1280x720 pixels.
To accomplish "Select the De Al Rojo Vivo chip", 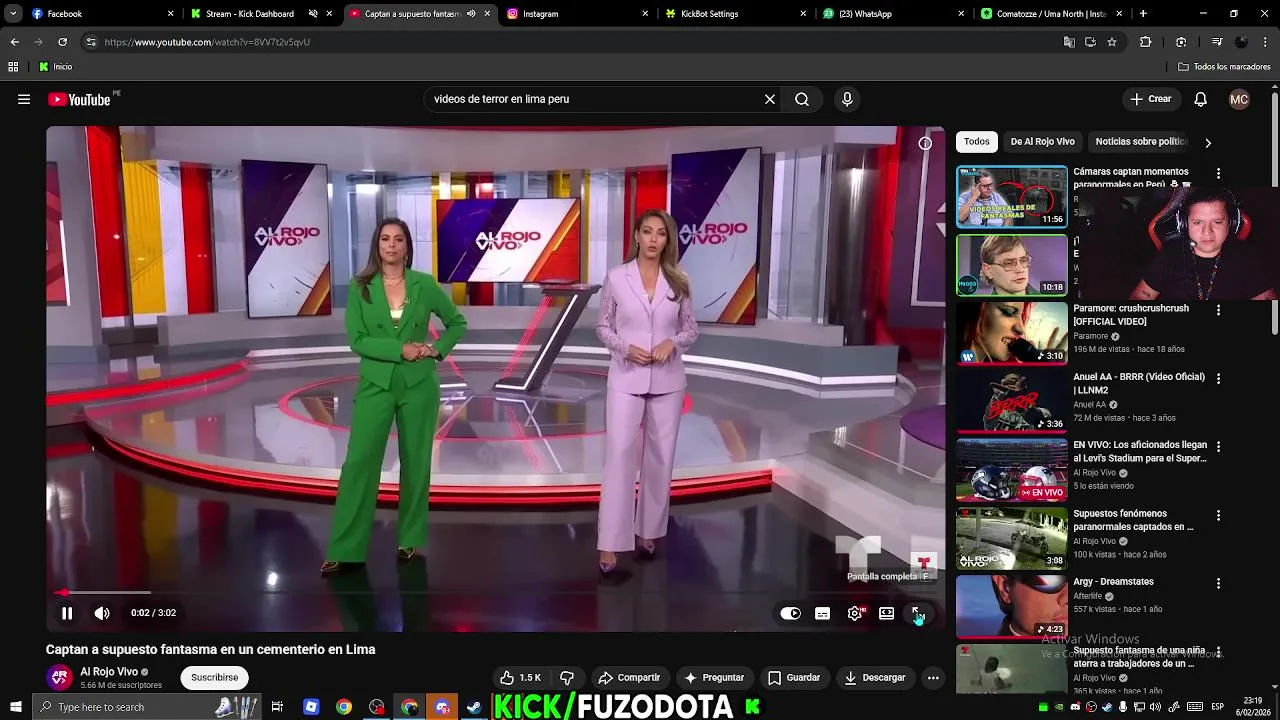I will pos(1042,141).
